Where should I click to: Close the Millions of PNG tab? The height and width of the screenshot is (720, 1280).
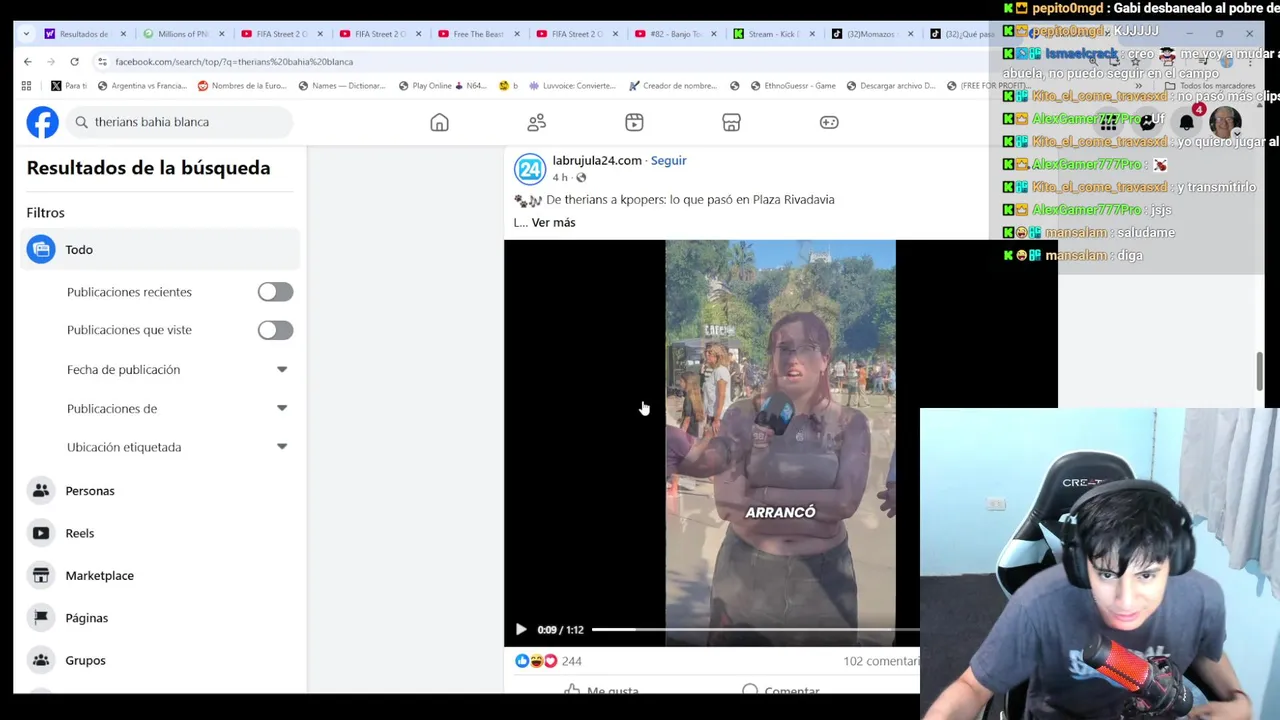coord(222,34)
